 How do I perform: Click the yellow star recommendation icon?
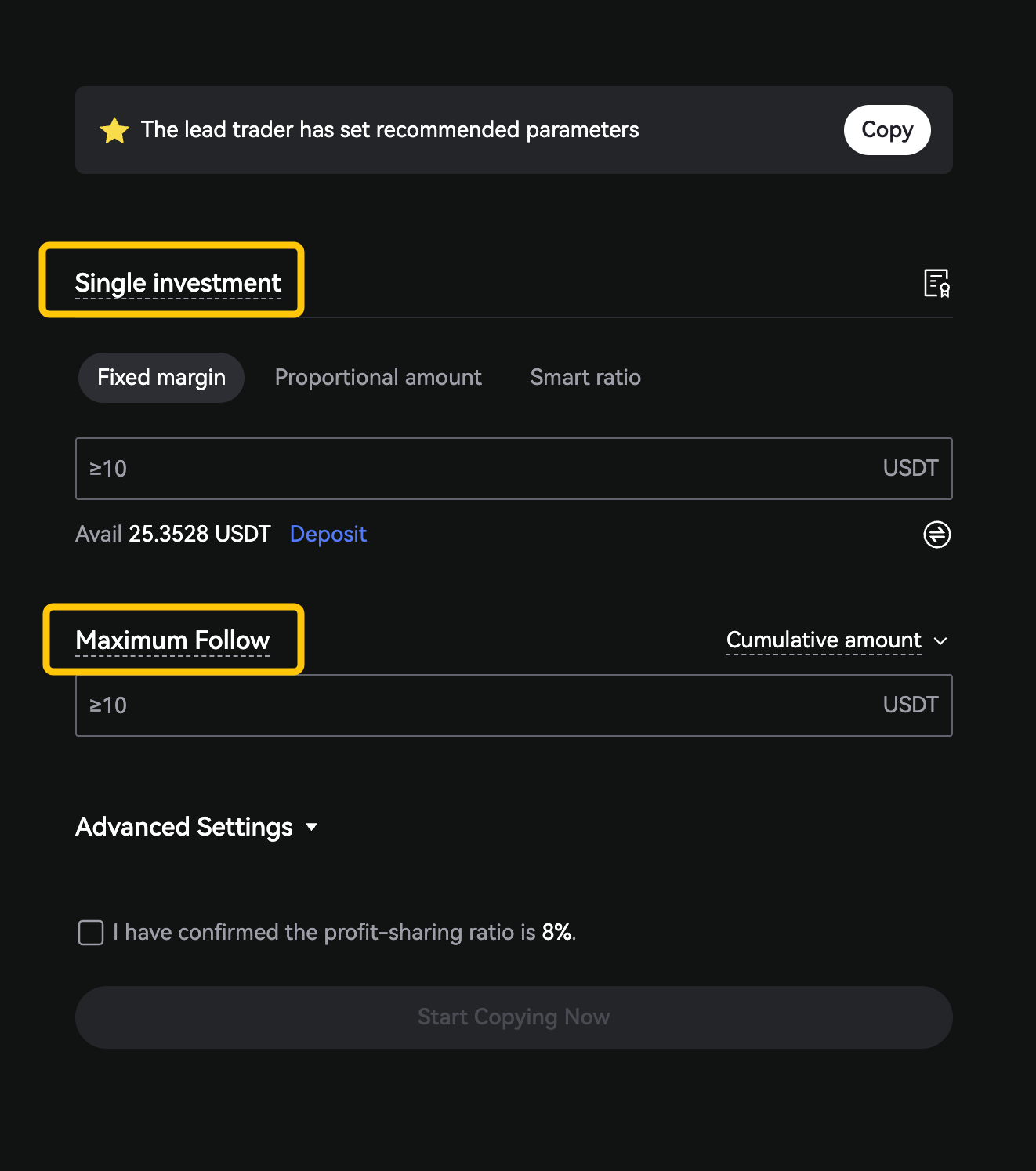pyautogui.click(x=114, y=130)
